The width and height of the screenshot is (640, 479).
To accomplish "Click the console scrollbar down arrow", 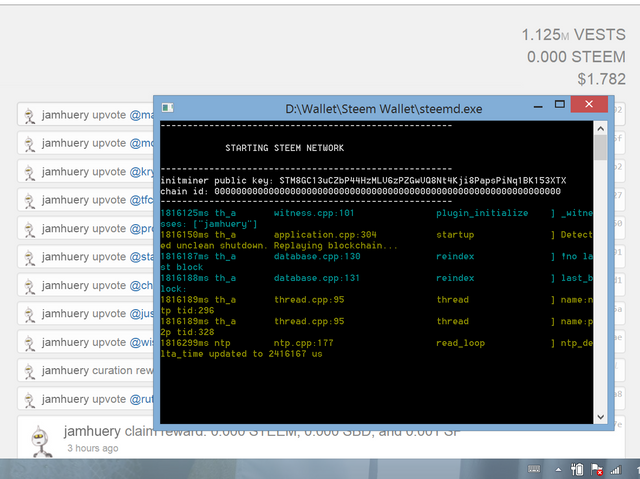I will 600,417.
